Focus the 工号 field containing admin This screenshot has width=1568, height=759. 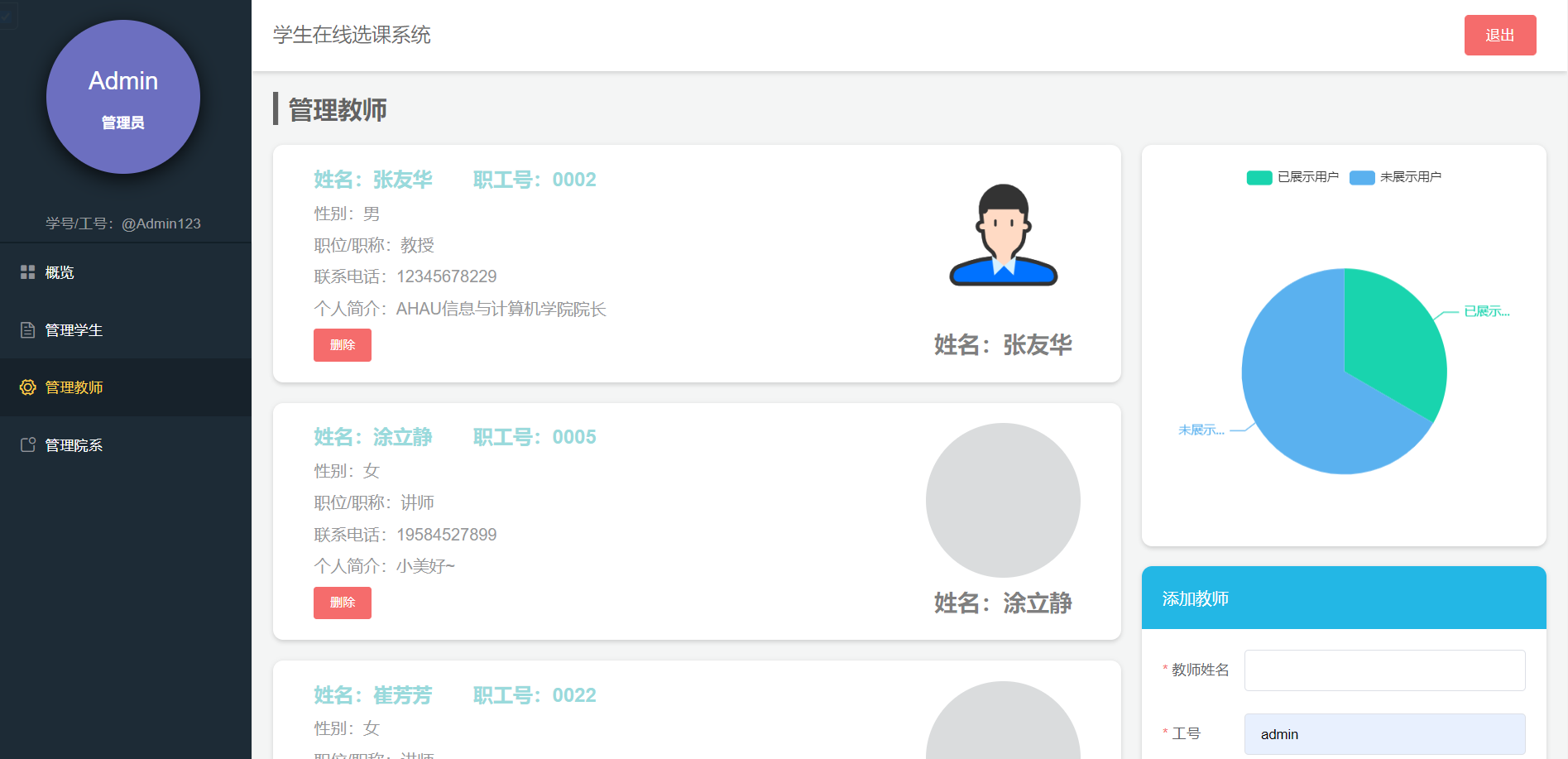click(x=1385, y=734)
